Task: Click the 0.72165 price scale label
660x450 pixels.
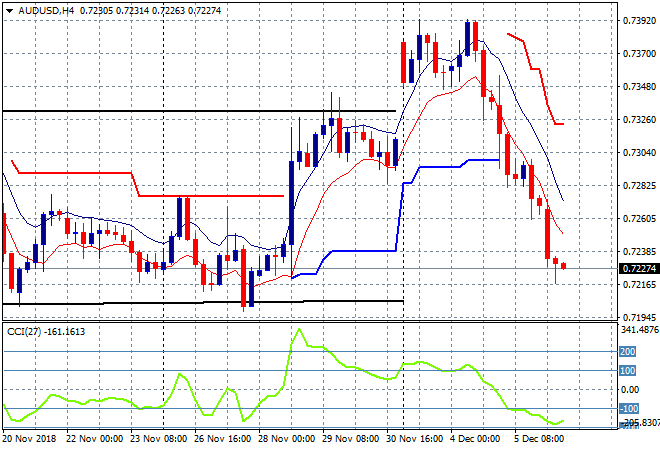Action: pos(639,285)
